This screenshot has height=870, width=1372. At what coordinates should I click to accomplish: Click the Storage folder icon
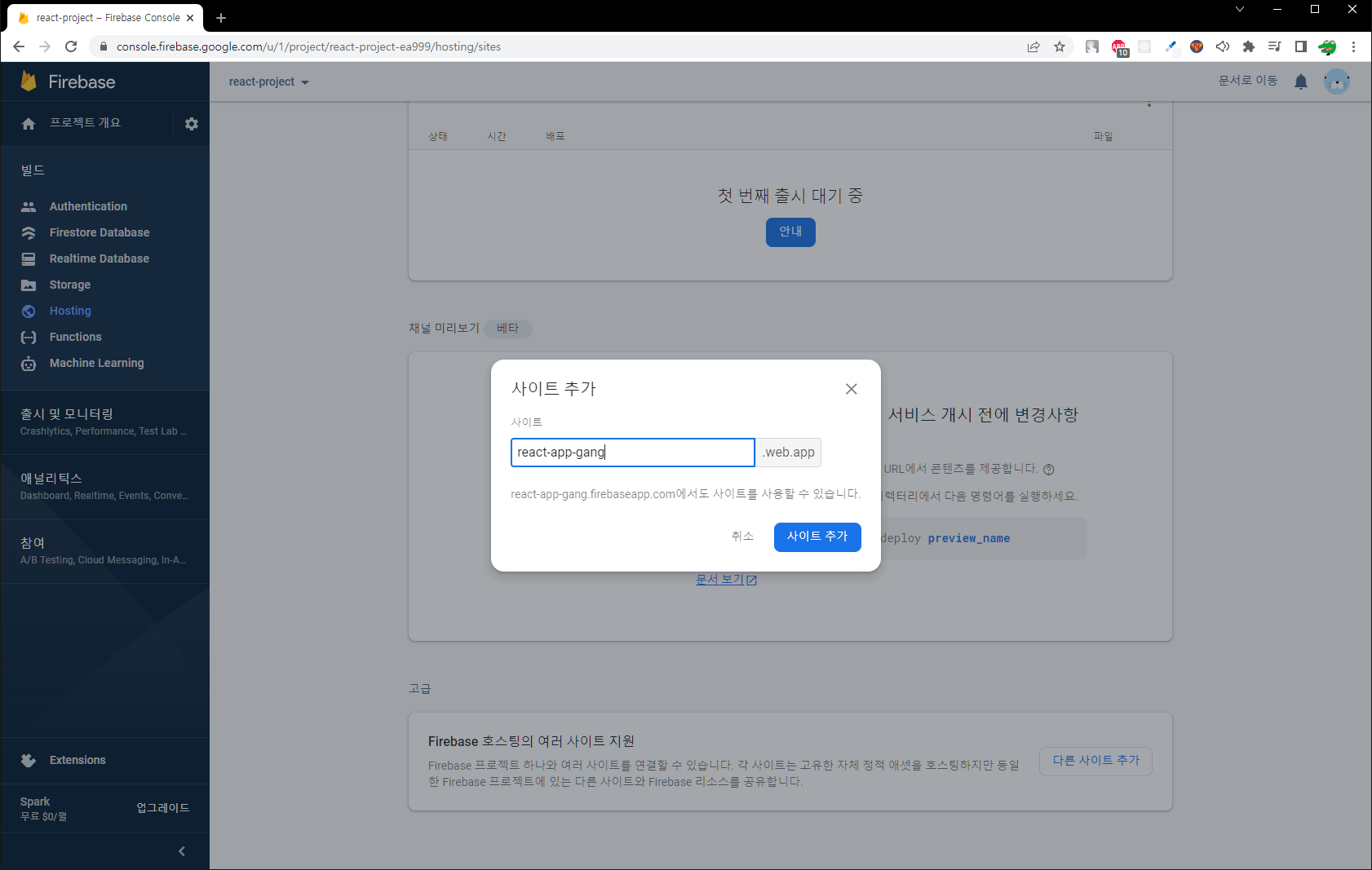29,285
